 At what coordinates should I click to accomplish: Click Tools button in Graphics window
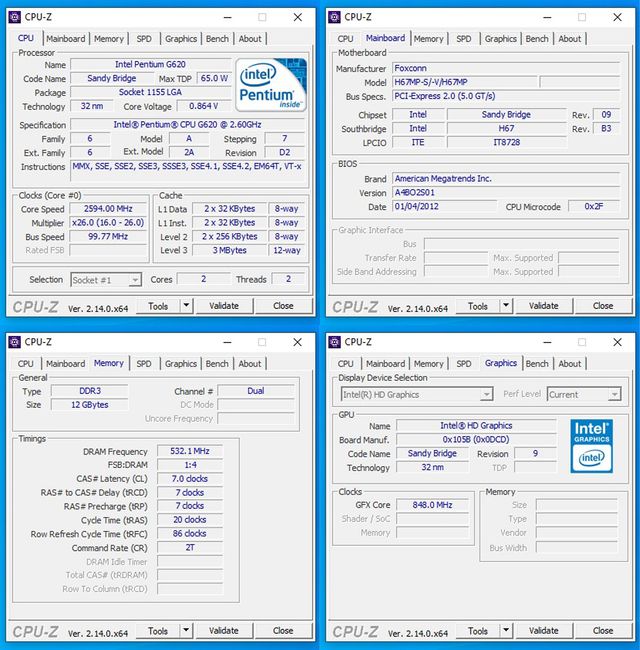click(x=478, y=631)
